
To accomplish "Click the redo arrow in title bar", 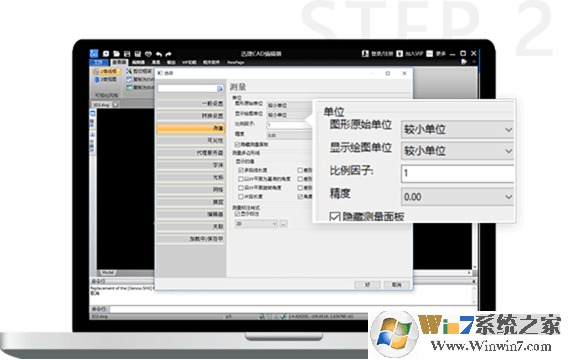I will (x=168, y=54).
